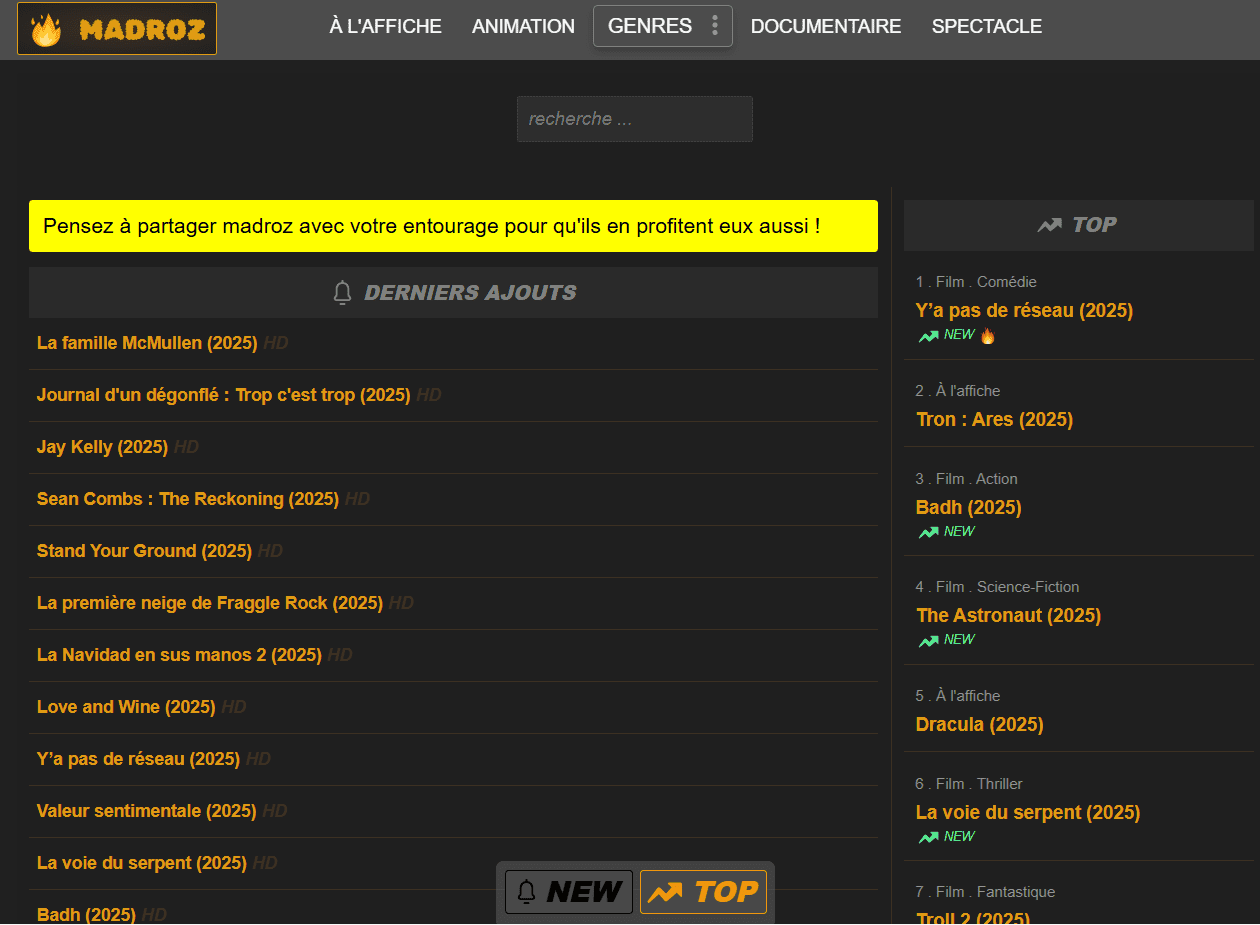Click the yellow share Madroz banner
This screenshot has height=925, width=1260.
[x=453, y=226]
